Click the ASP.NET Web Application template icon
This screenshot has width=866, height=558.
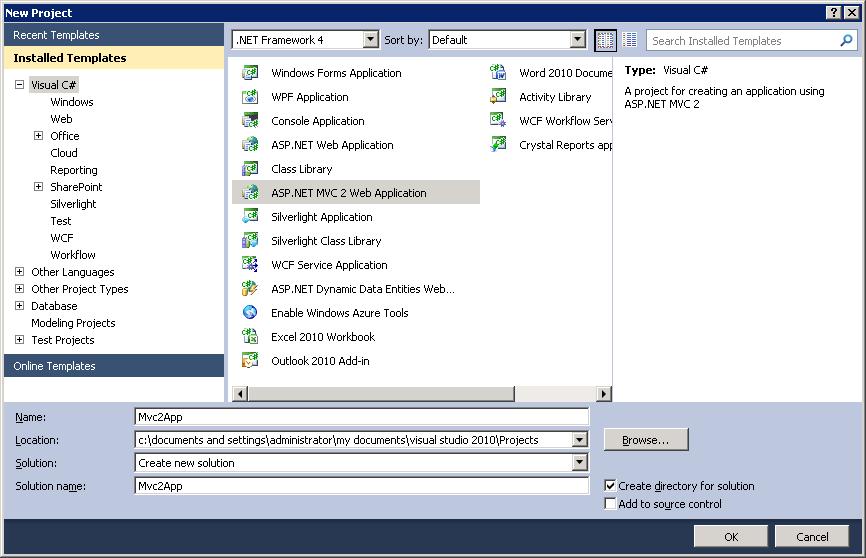[250, 145]
